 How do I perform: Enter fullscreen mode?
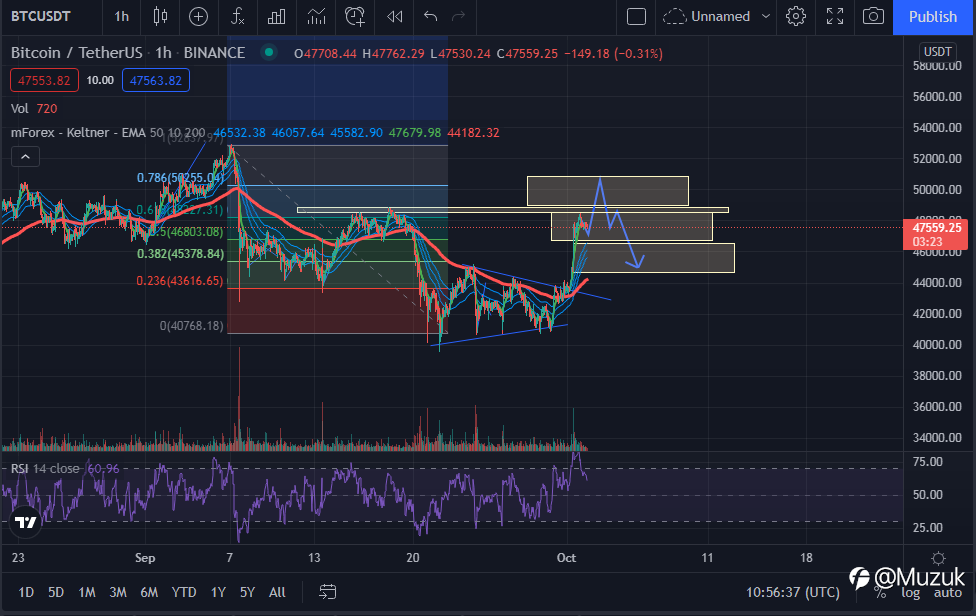[835, 17]
